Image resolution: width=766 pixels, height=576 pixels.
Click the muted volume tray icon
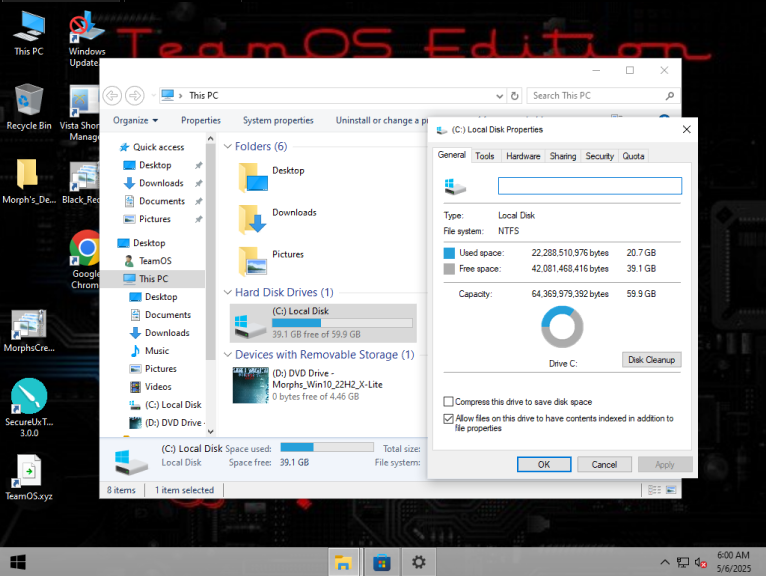point(701,563)
